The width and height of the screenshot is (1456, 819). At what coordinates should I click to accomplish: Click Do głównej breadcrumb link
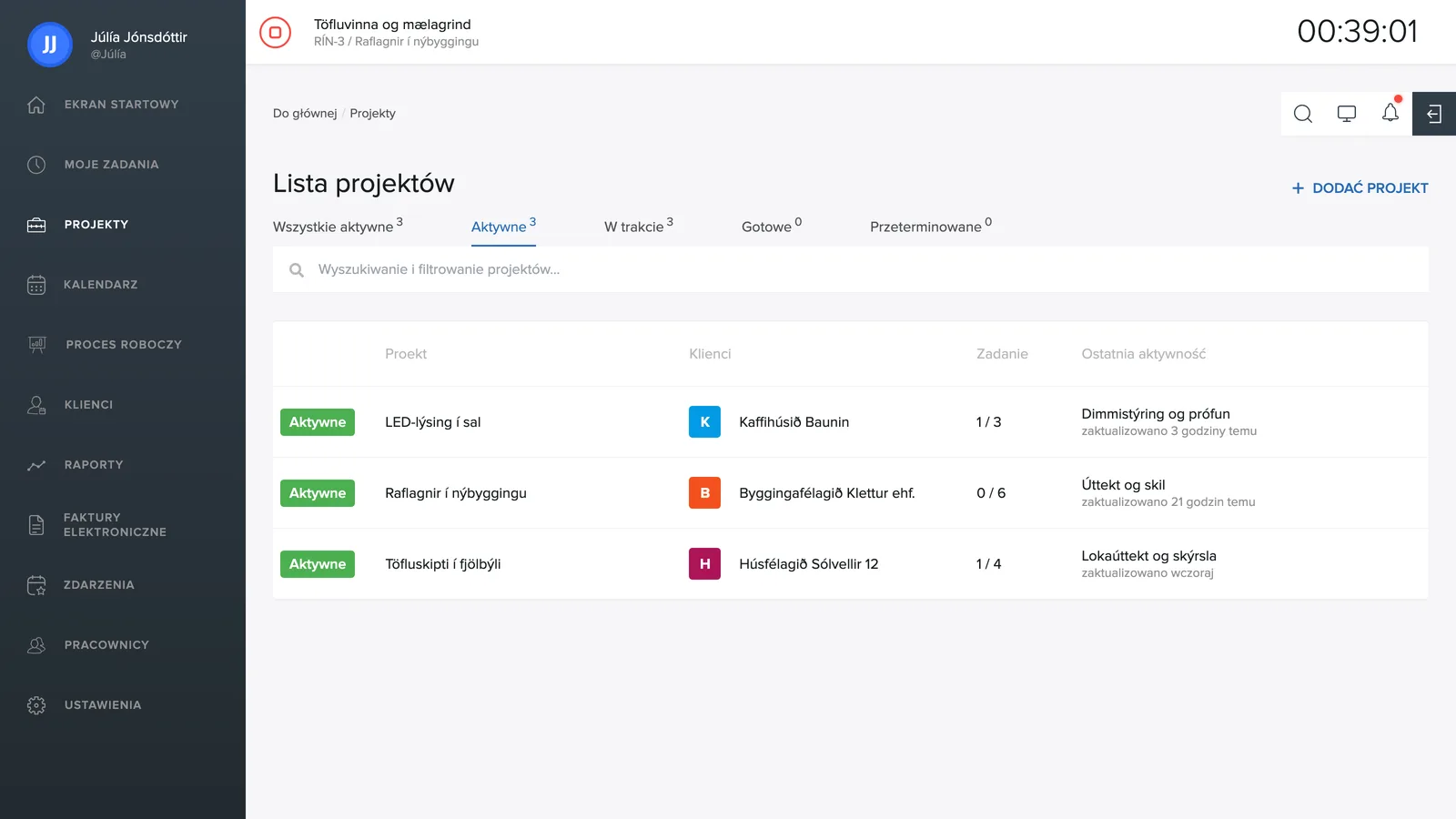(305, 114)
